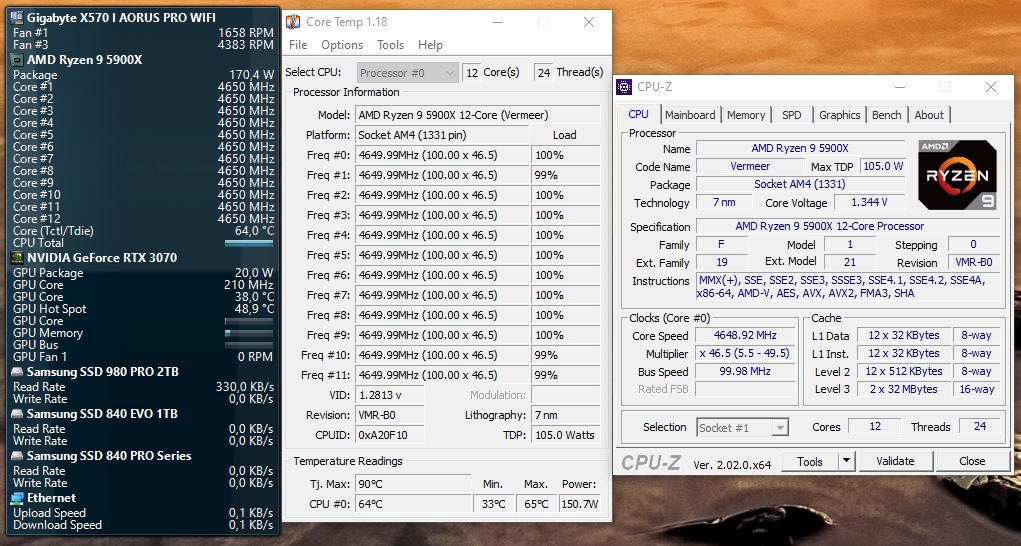Click the Freq #0 frequency value in Core Temp
Screen dimensions: 1021x546
click(442, 156)
